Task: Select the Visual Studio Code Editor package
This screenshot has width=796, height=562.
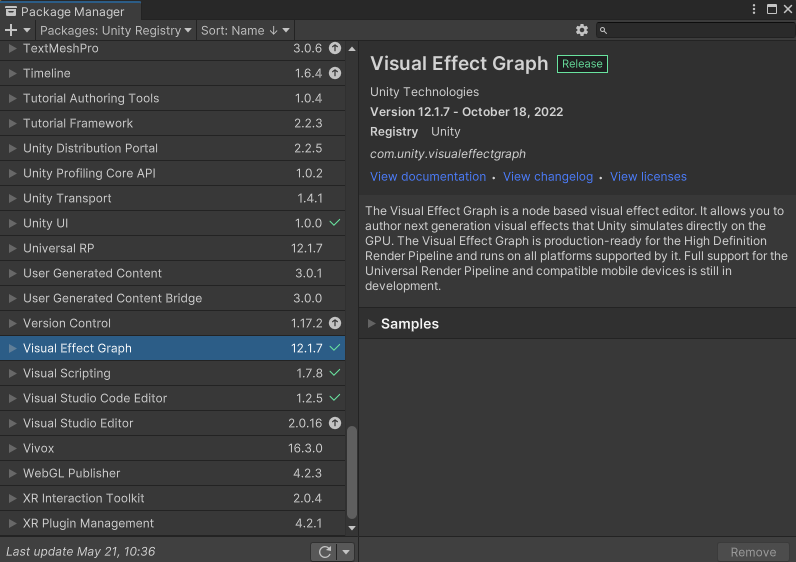Action: pos(173,398)
